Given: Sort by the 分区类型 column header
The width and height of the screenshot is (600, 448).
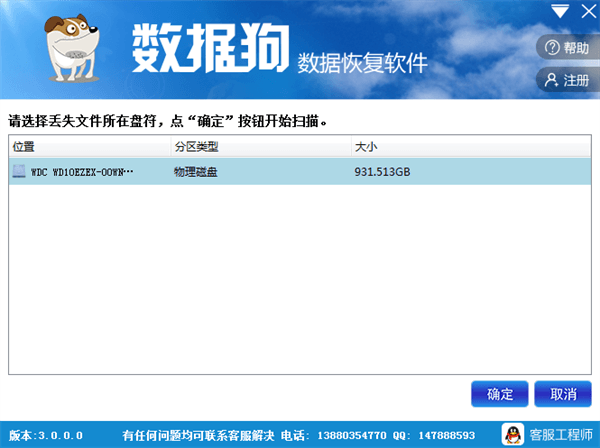Looking at the screenshot, I should click(x=261, y=146).
